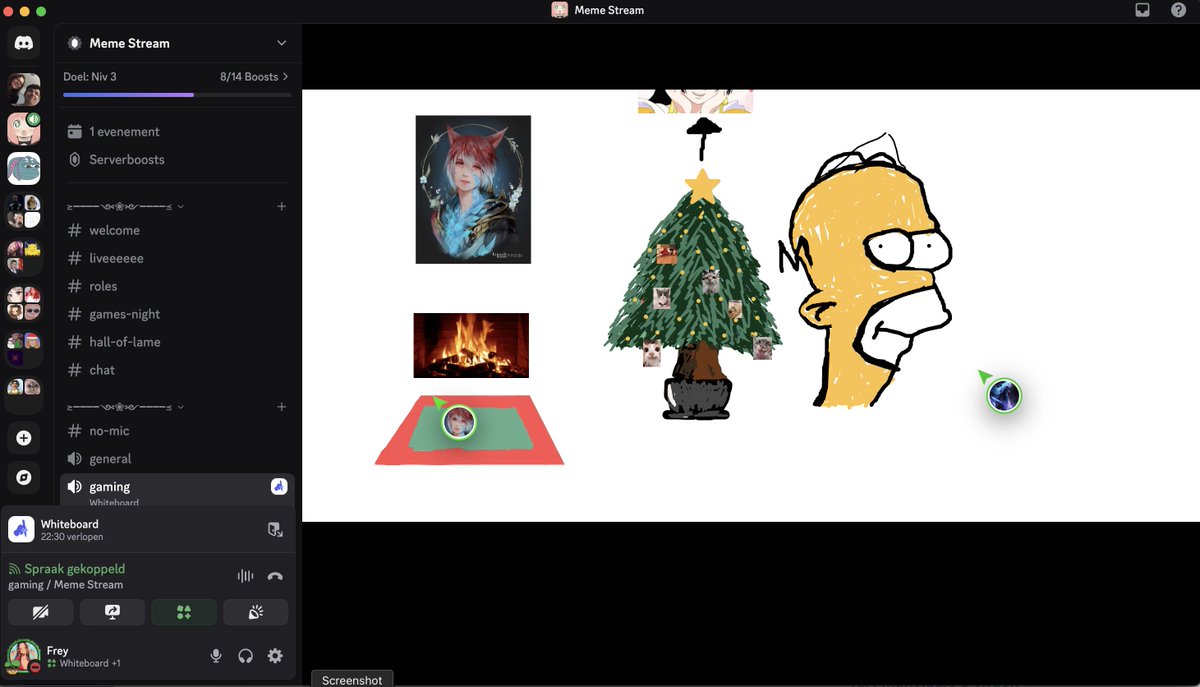Add channel to first category plus
1200x687 pixels.
(281, 206)
